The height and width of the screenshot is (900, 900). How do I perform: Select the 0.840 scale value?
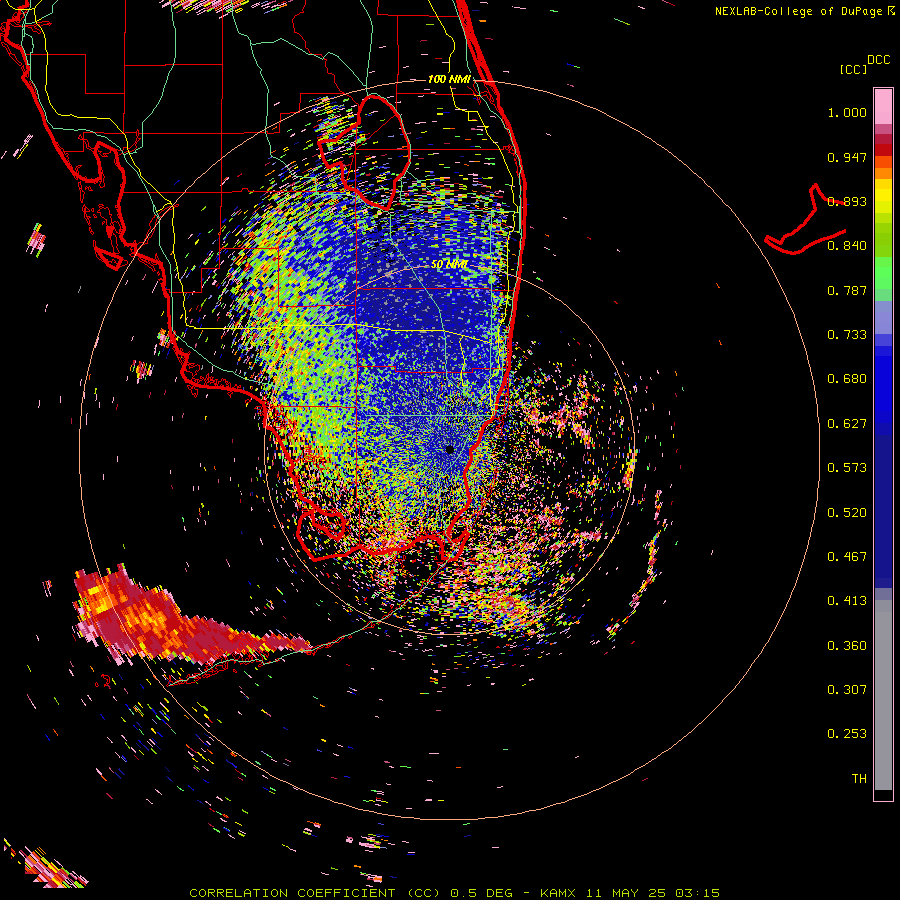point(847,246)
